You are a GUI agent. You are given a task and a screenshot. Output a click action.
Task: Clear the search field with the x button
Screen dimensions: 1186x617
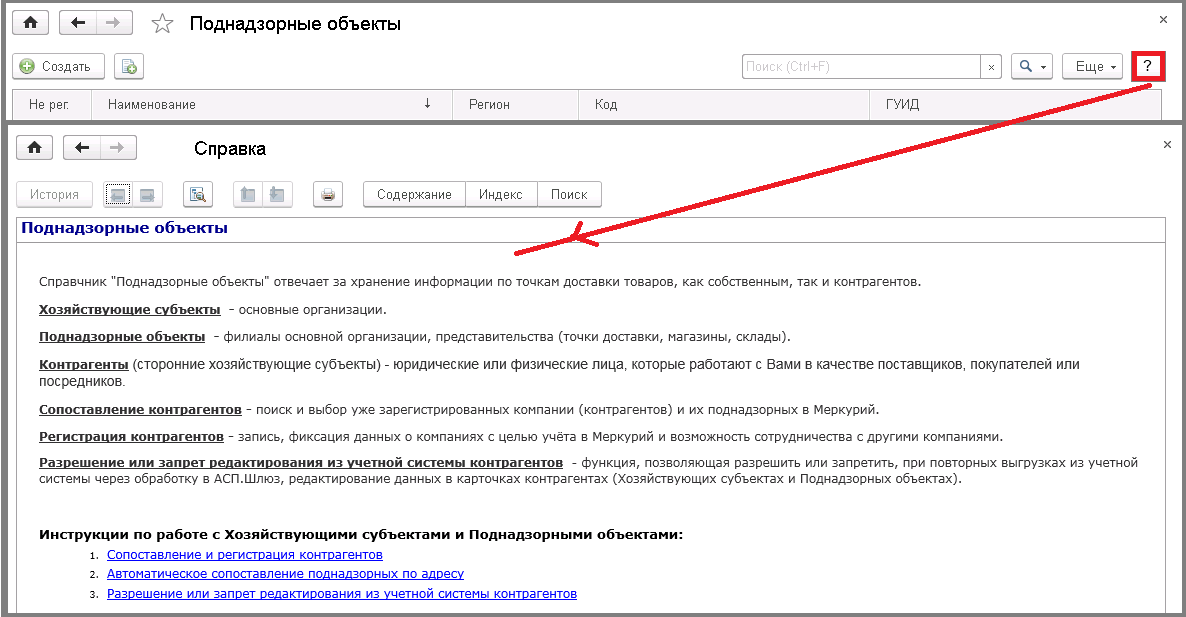[x=991, y=67]
